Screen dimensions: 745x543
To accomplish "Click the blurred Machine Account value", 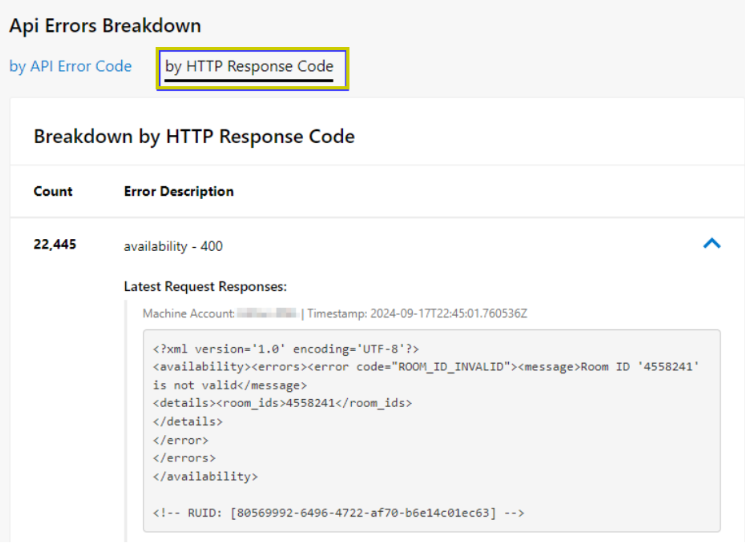I will [x=267, y=313].
